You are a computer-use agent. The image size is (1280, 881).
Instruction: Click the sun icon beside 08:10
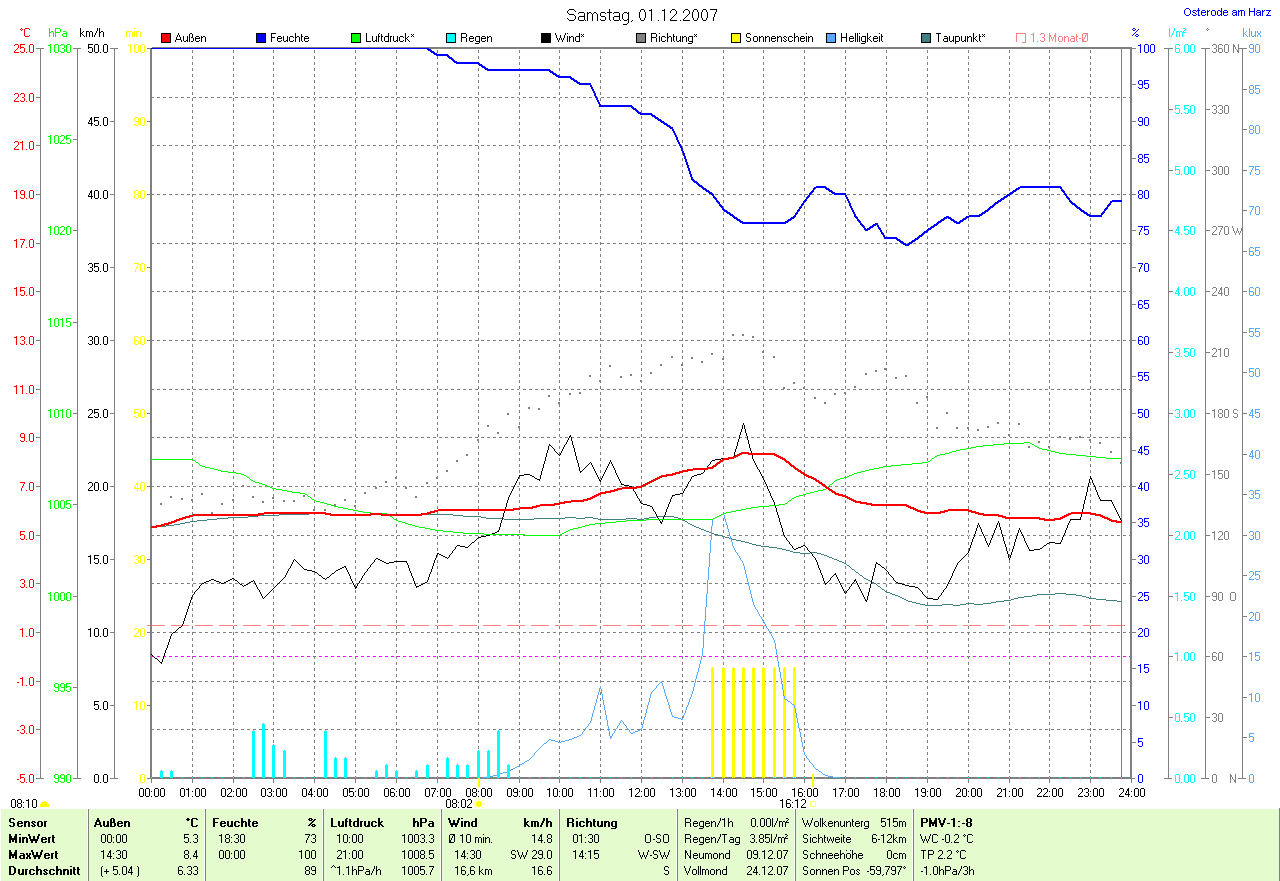pos(45,804)
